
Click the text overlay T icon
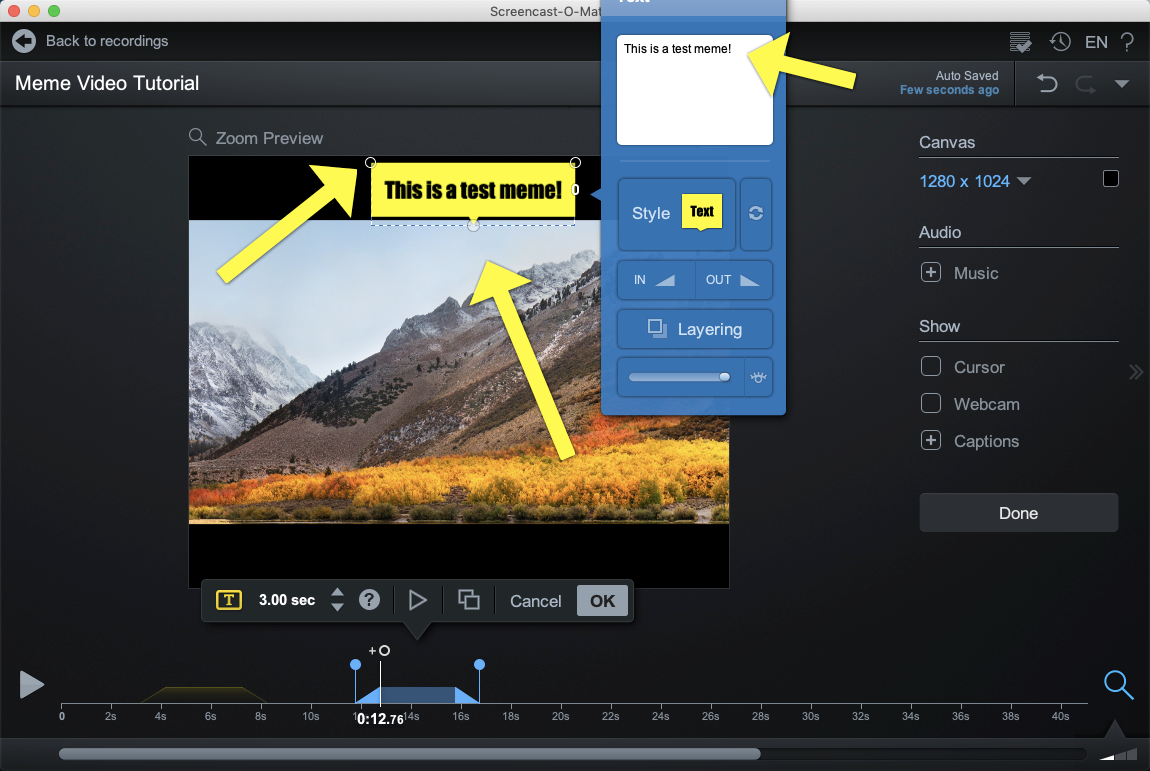pos(229,600)
